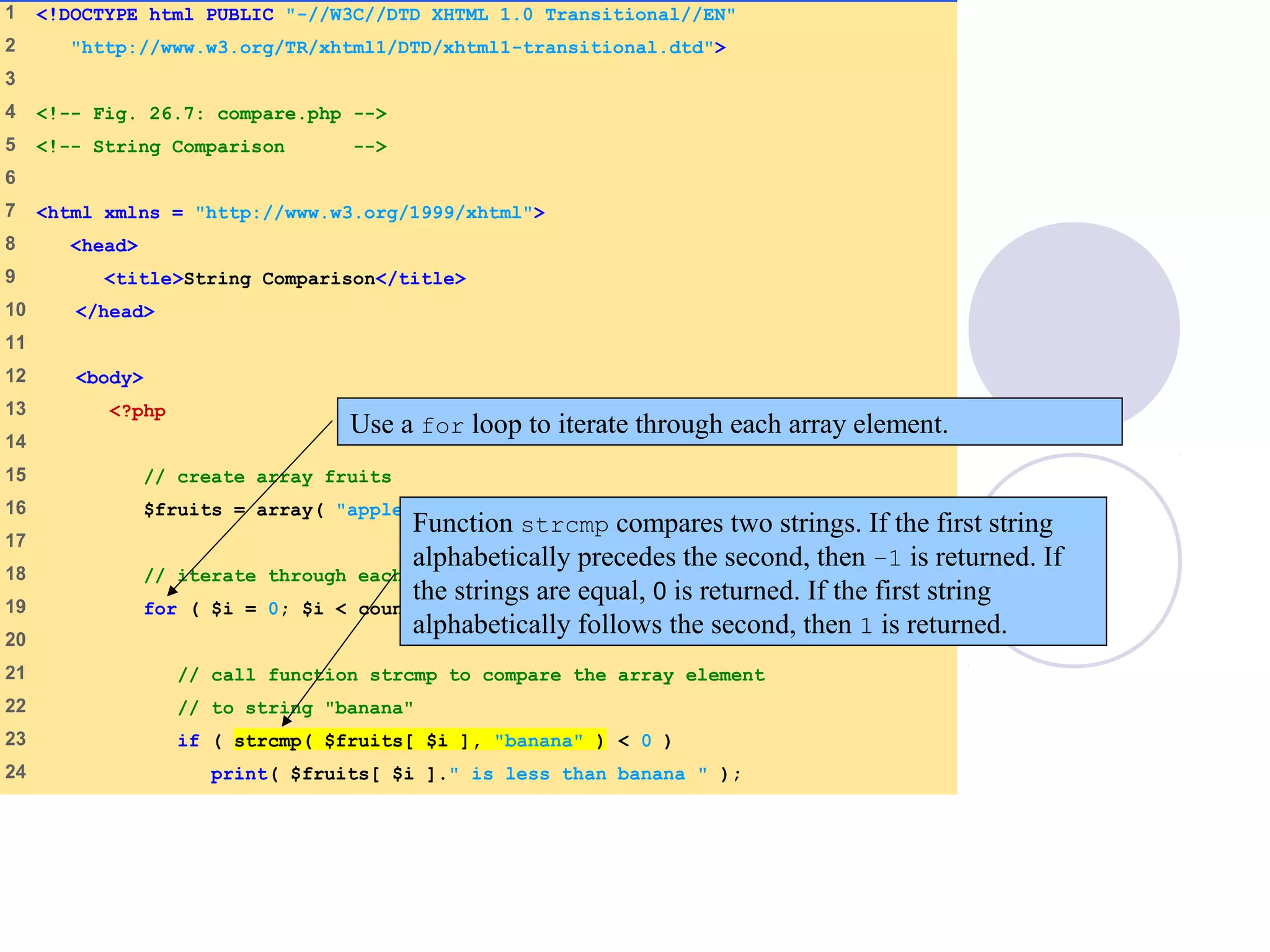
Task: Click the html xmlns tag on line 7
Action: (x=290, y=213)
